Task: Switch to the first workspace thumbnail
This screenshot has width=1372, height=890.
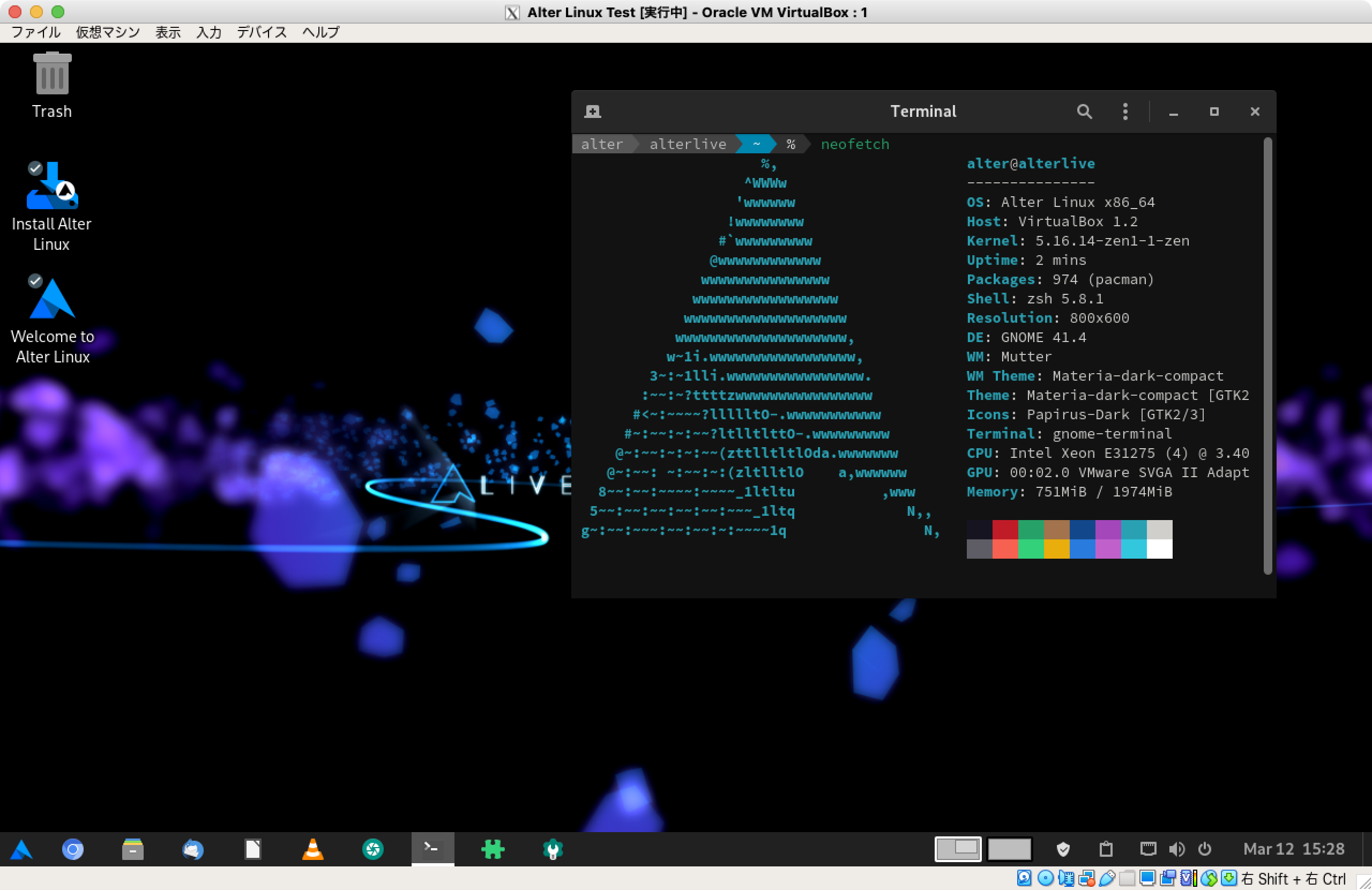Action: pyautogui.click(x=958, y=849)
